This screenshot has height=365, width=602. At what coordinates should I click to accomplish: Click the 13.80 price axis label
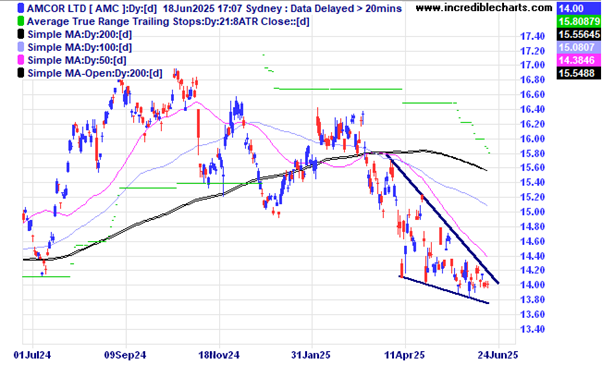pyautogui.click(x=532, y=299)
